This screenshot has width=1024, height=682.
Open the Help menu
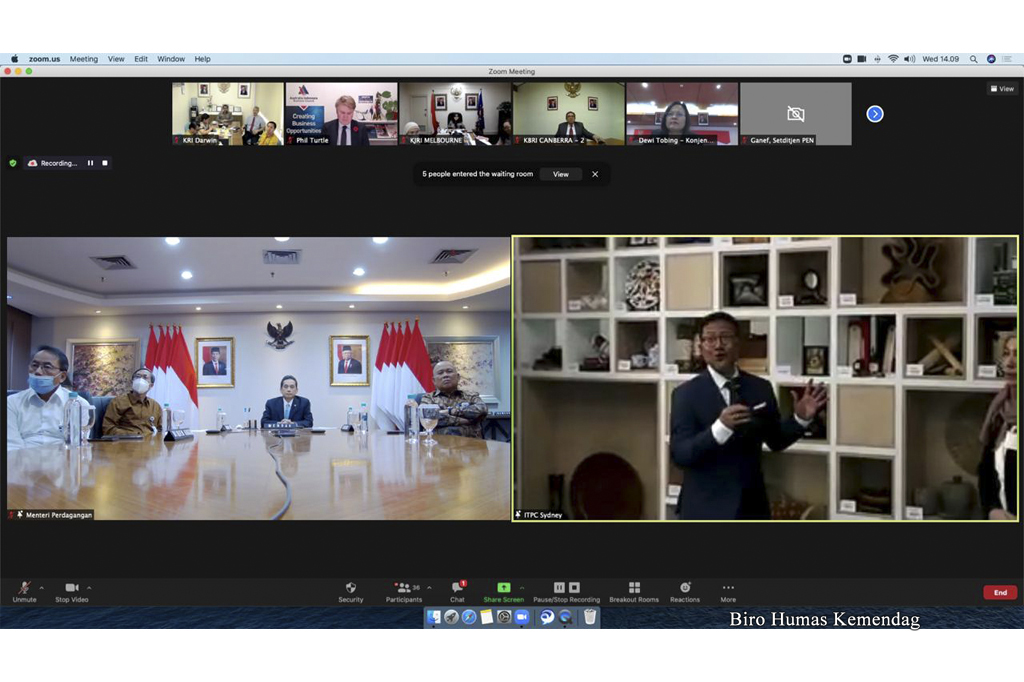[202, 59]
